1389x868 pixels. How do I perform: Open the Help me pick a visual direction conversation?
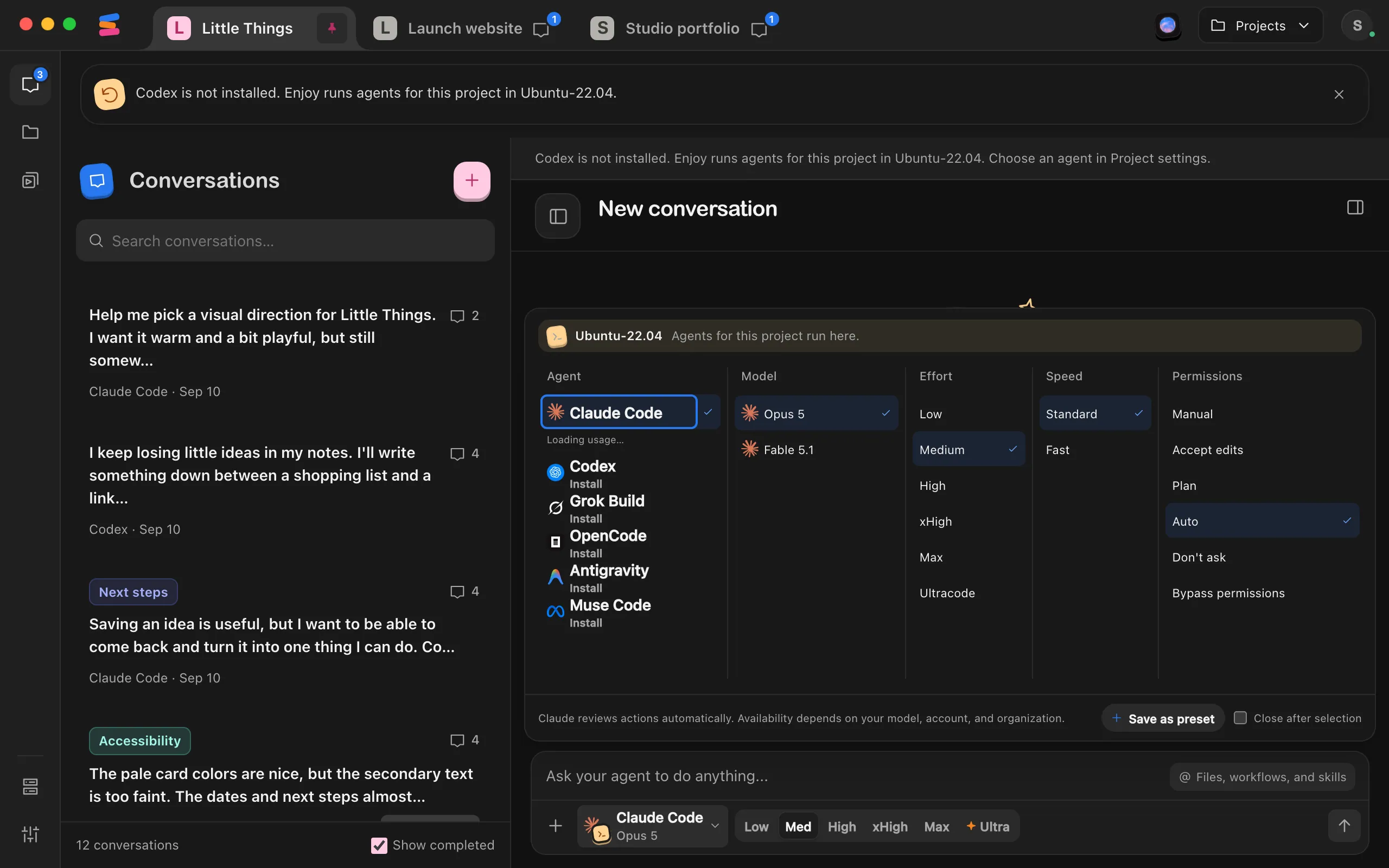285,352
